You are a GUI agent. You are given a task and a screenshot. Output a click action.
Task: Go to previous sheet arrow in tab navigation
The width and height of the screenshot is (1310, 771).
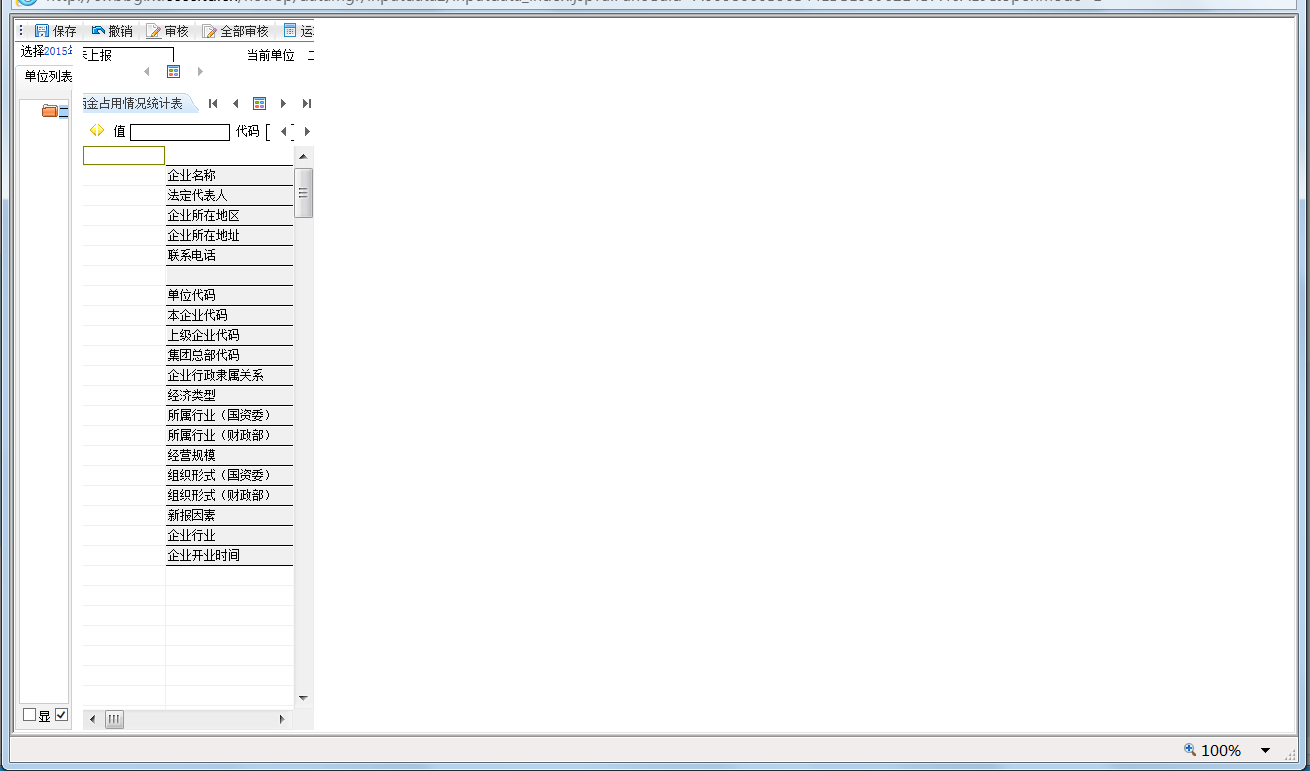235,103
